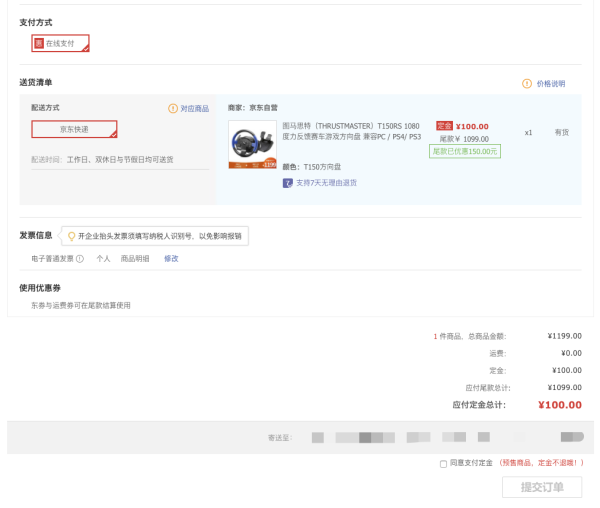Click the 寄送至 label
600x508 pixels.
pos(280,438)
